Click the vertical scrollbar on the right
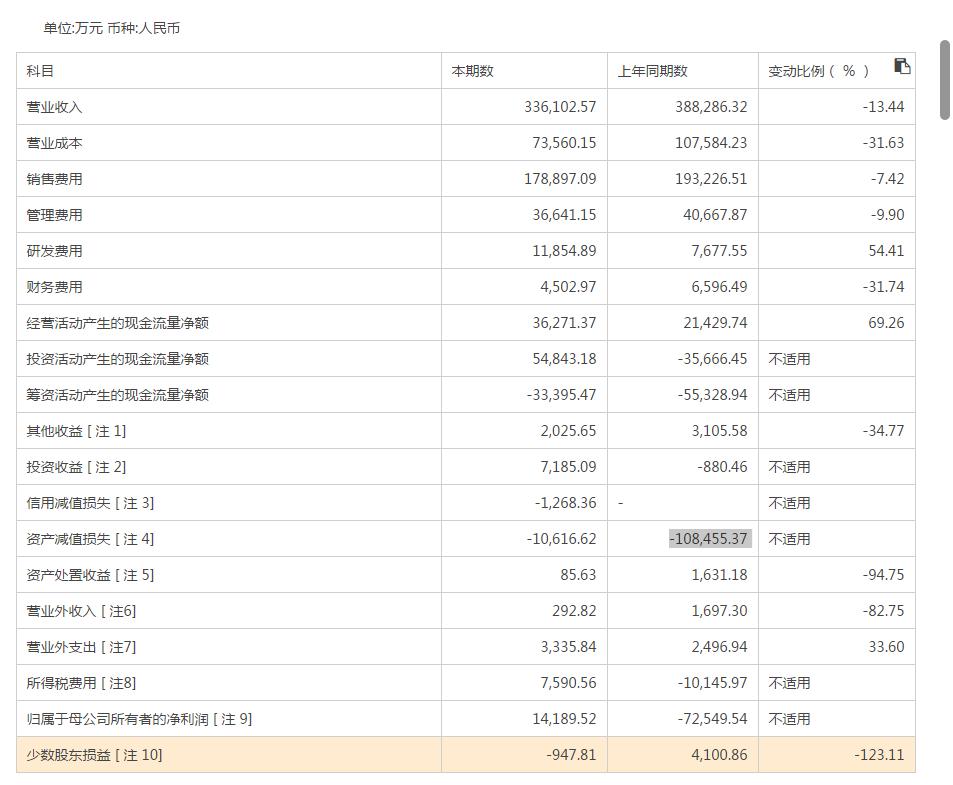The width and height of the screenshot is (953, 785). tap(941, 80)
